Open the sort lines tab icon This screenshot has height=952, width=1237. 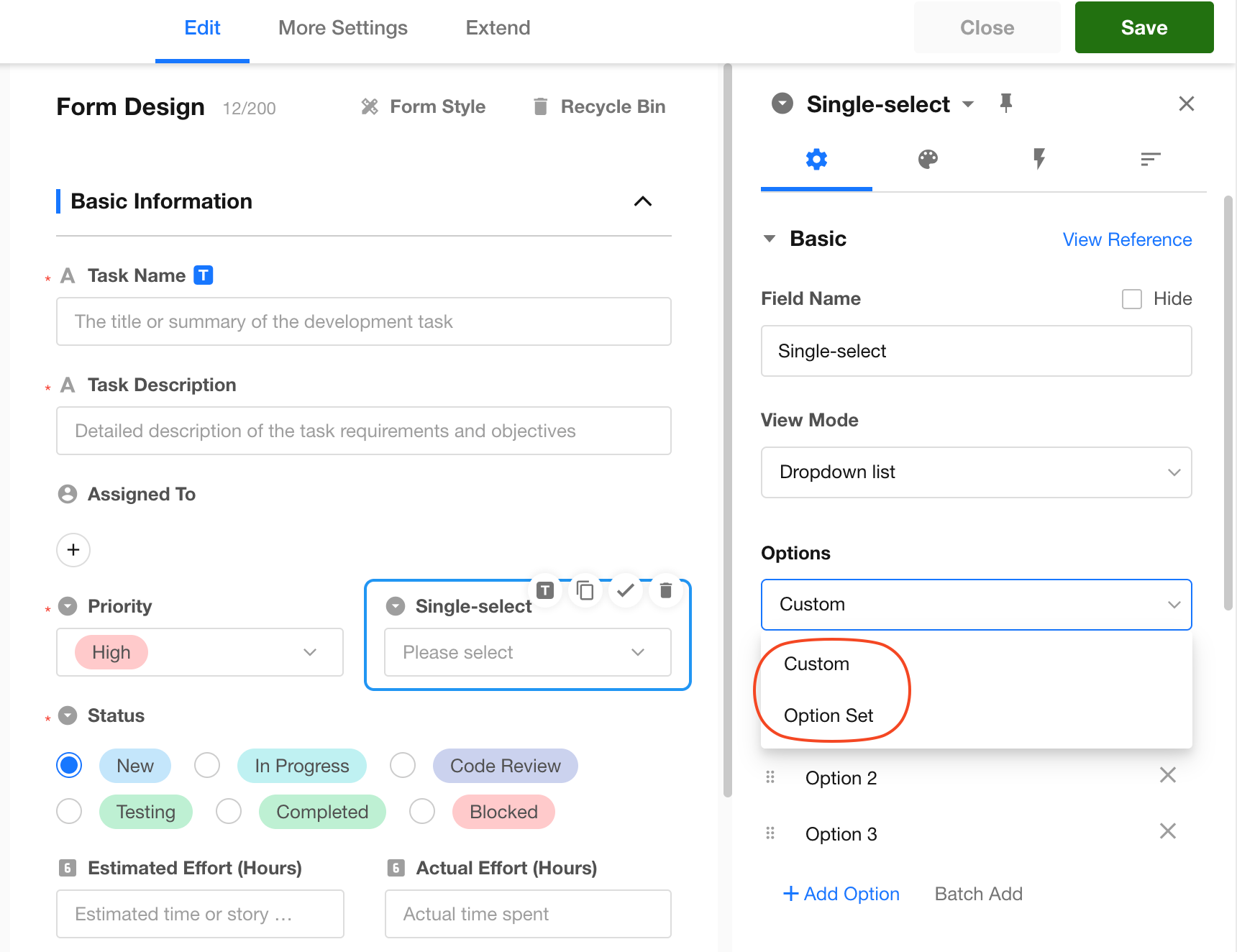(x=1150, y=159)
